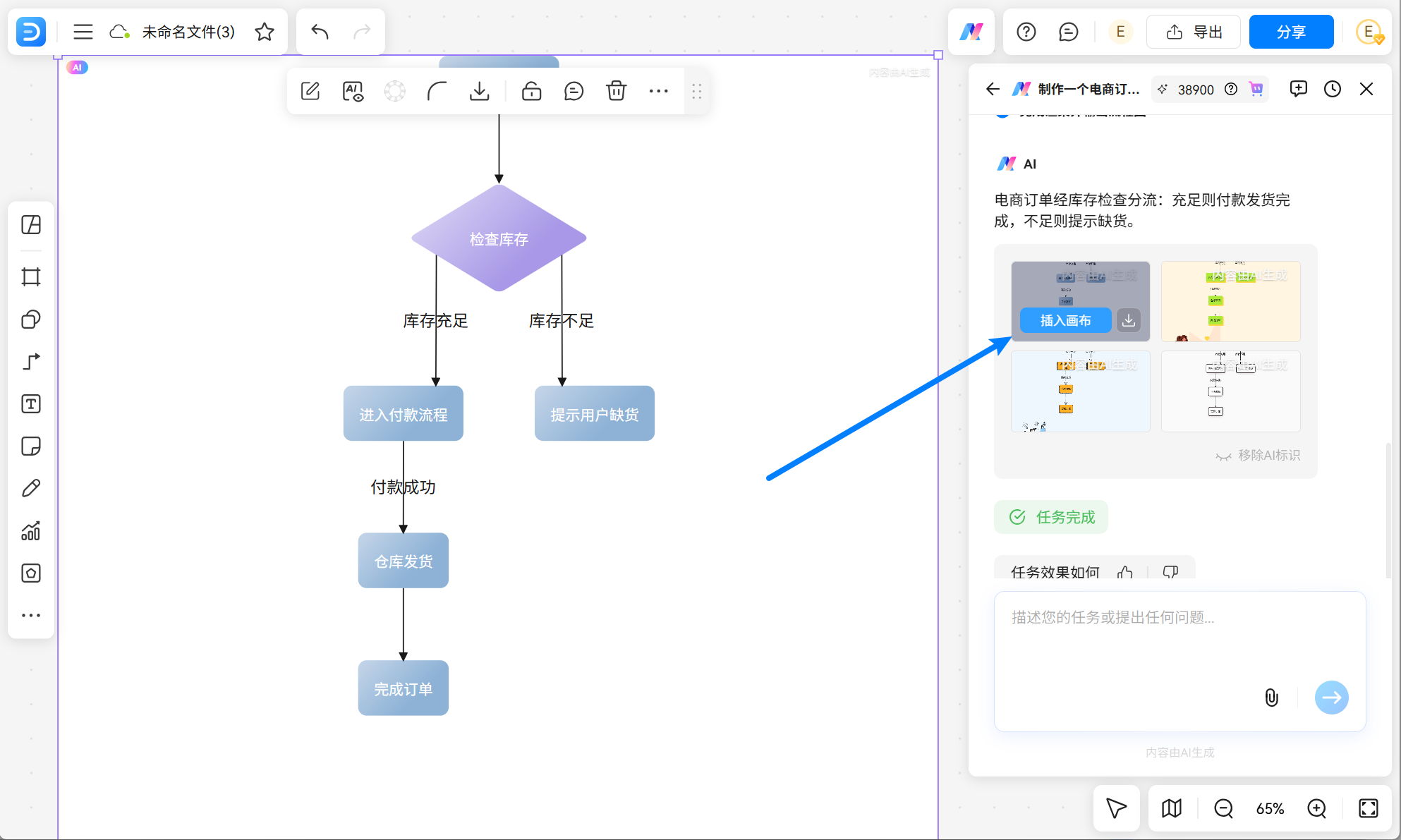Select the corner radius curve tool

pyautogui.click(x=437, y=91)
